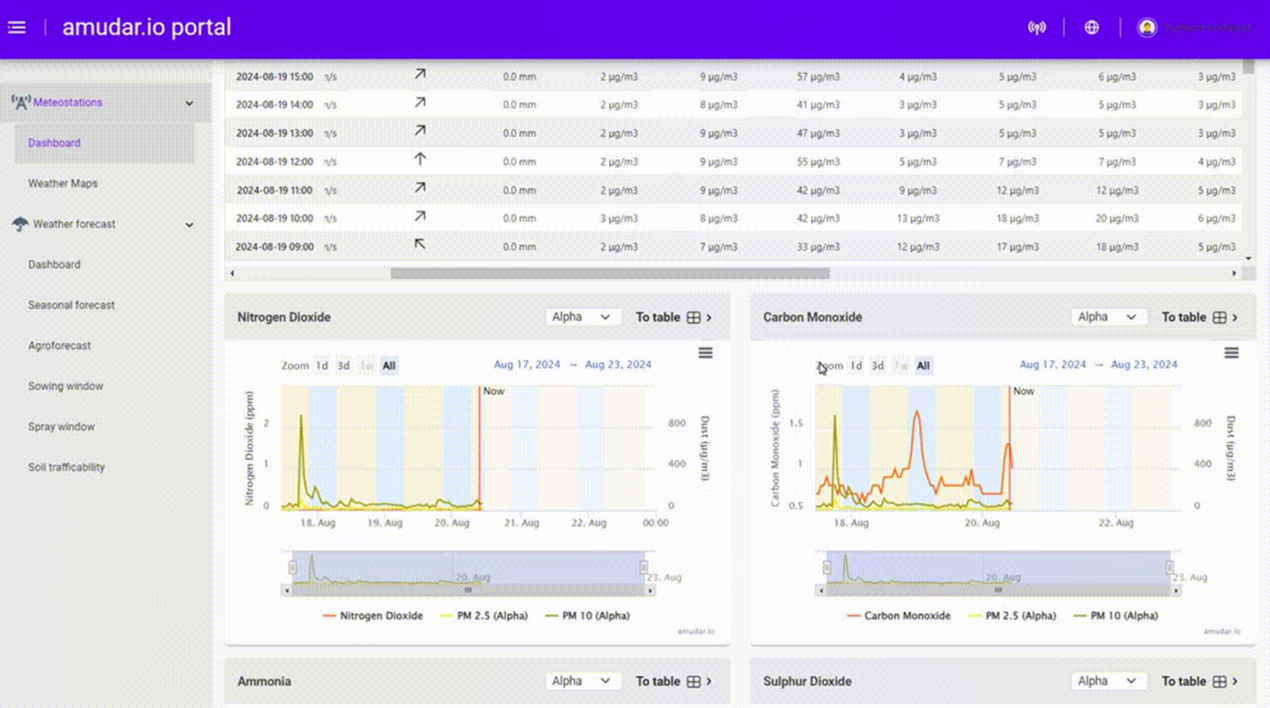Image resolution: width=1270 pixels, height=708 pixels.
Task: Set Nitrogen Dioxide zoom to 1d
Action: 321,365
